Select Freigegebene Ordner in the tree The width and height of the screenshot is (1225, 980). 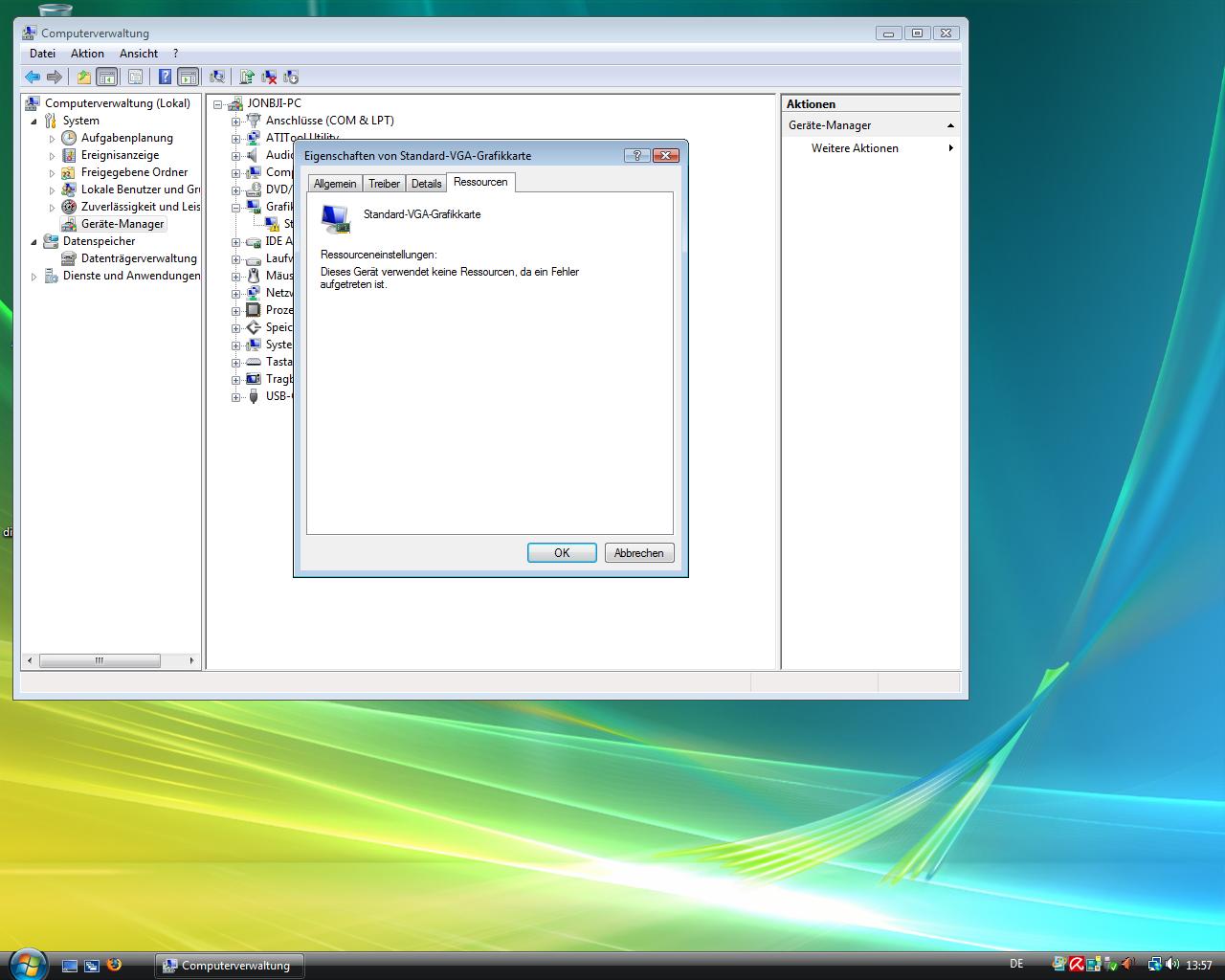(x=134, y=172)
